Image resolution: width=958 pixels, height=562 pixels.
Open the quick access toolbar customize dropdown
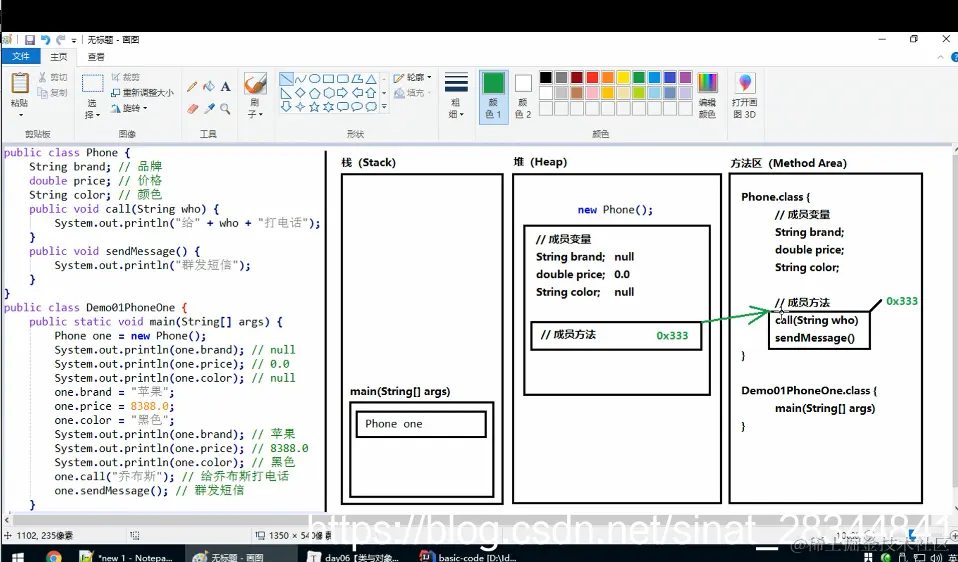point(74,40)
